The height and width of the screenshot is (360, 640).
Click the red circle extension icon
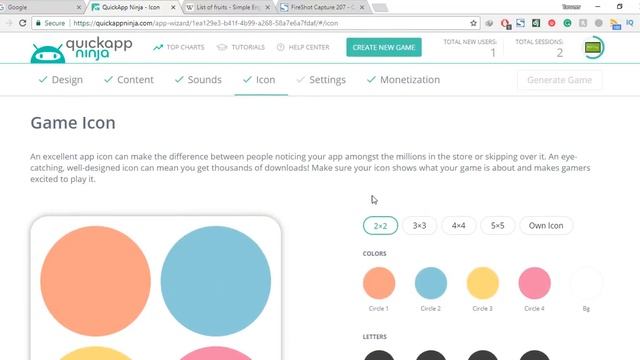pyautogui.click(x=551, y=23)
